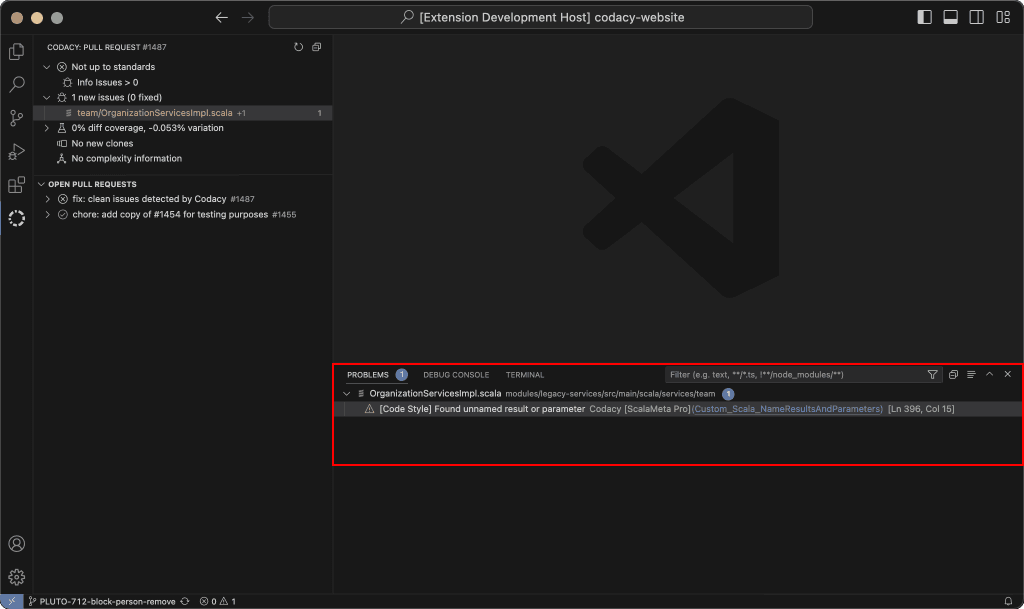This screenshot has width=1024, height=609.
Task: Open Run and Debug view
Action: [x=16, y=152]
